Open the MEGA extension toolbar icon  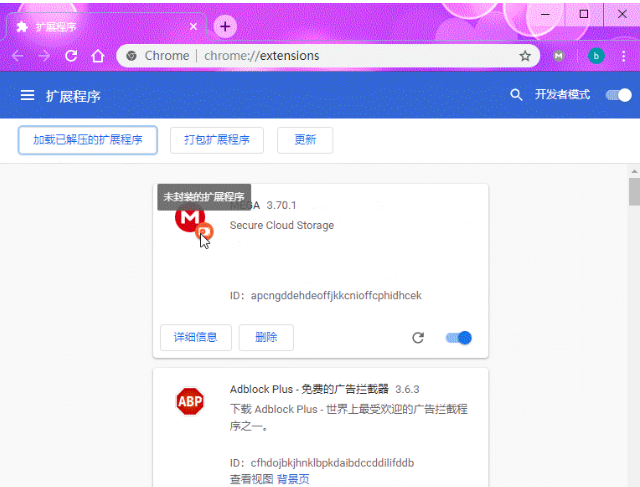point(559,56)
